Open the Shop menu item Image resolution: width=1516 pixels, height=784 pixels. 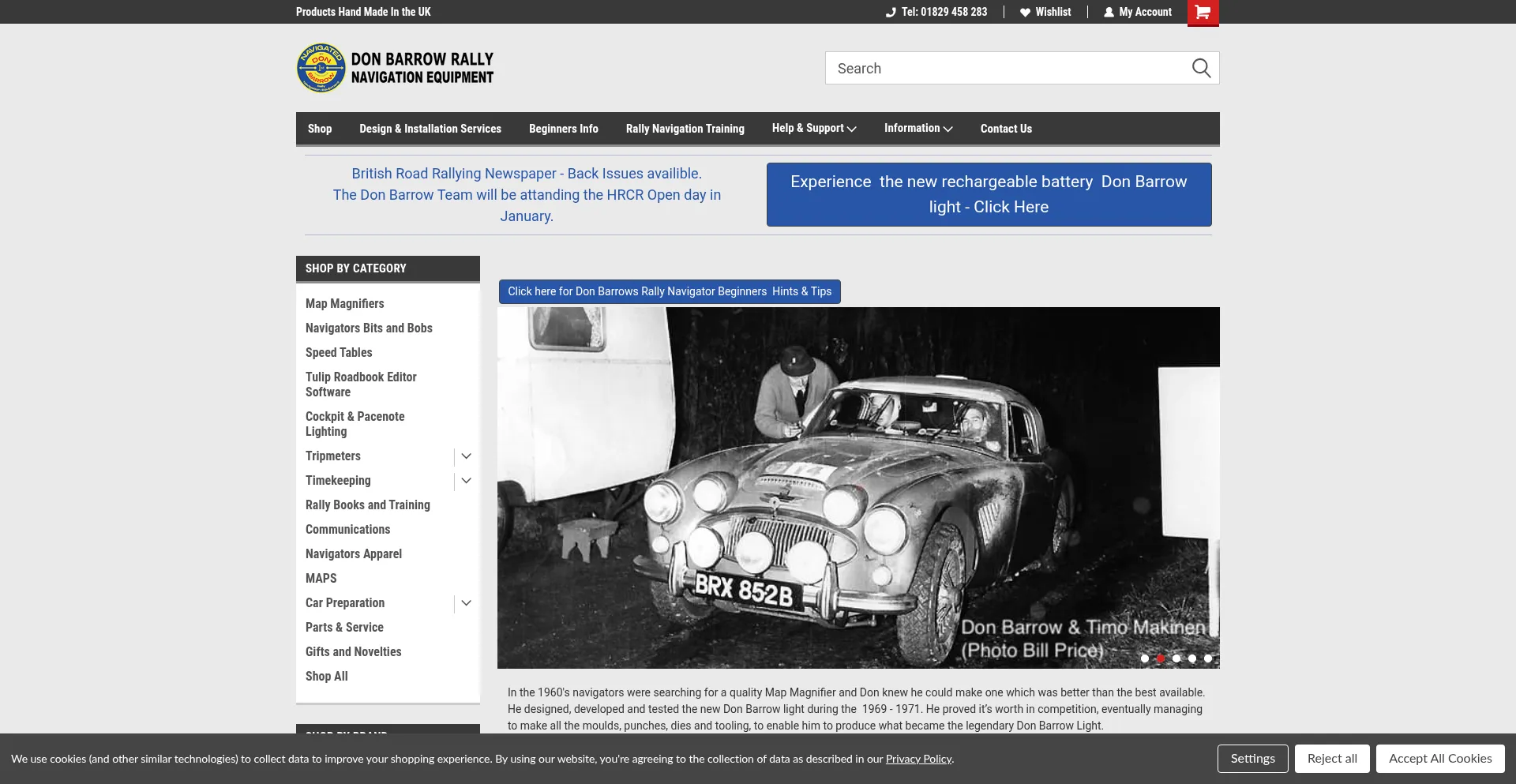click(x=320, y=129)
